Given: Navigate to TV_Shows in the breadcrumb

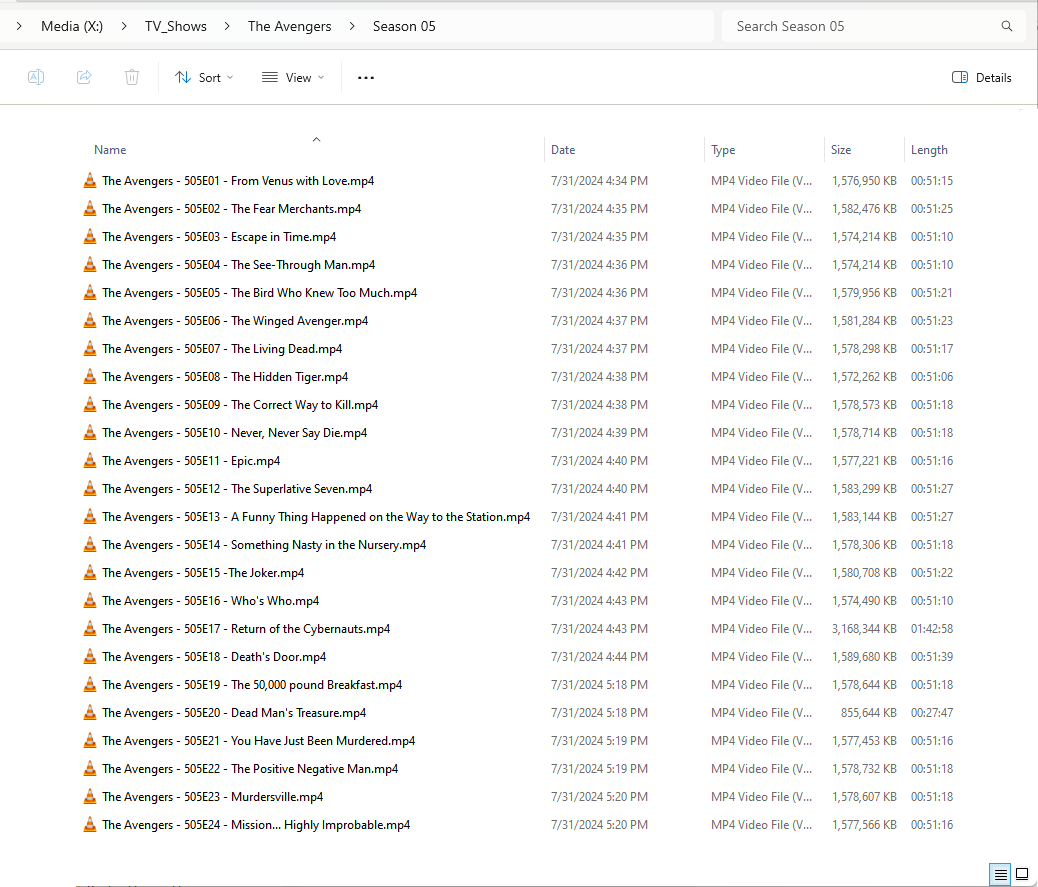Looking at the screenshot, I should pos(175,26).
